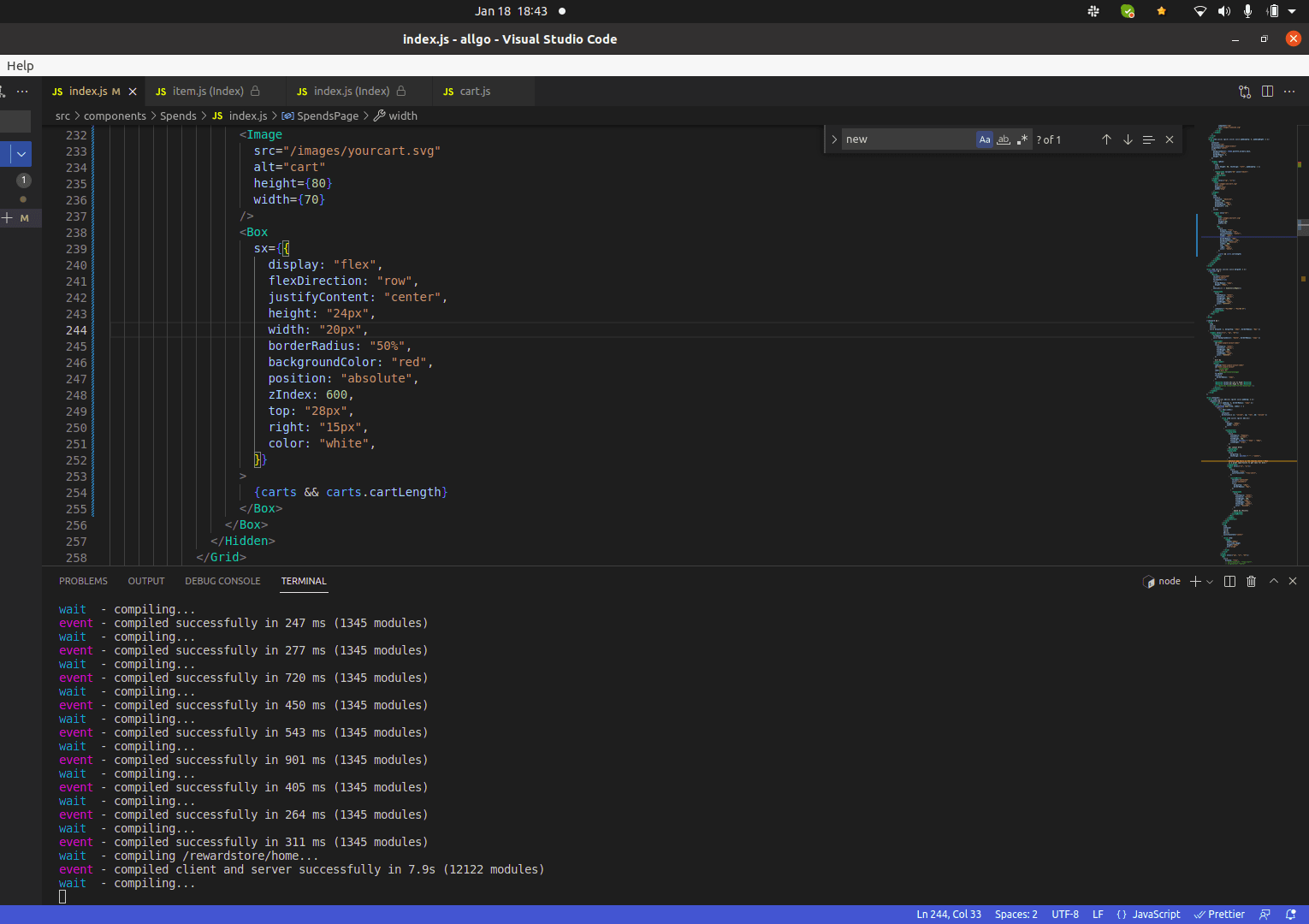Split the editor to the right

1267,92
